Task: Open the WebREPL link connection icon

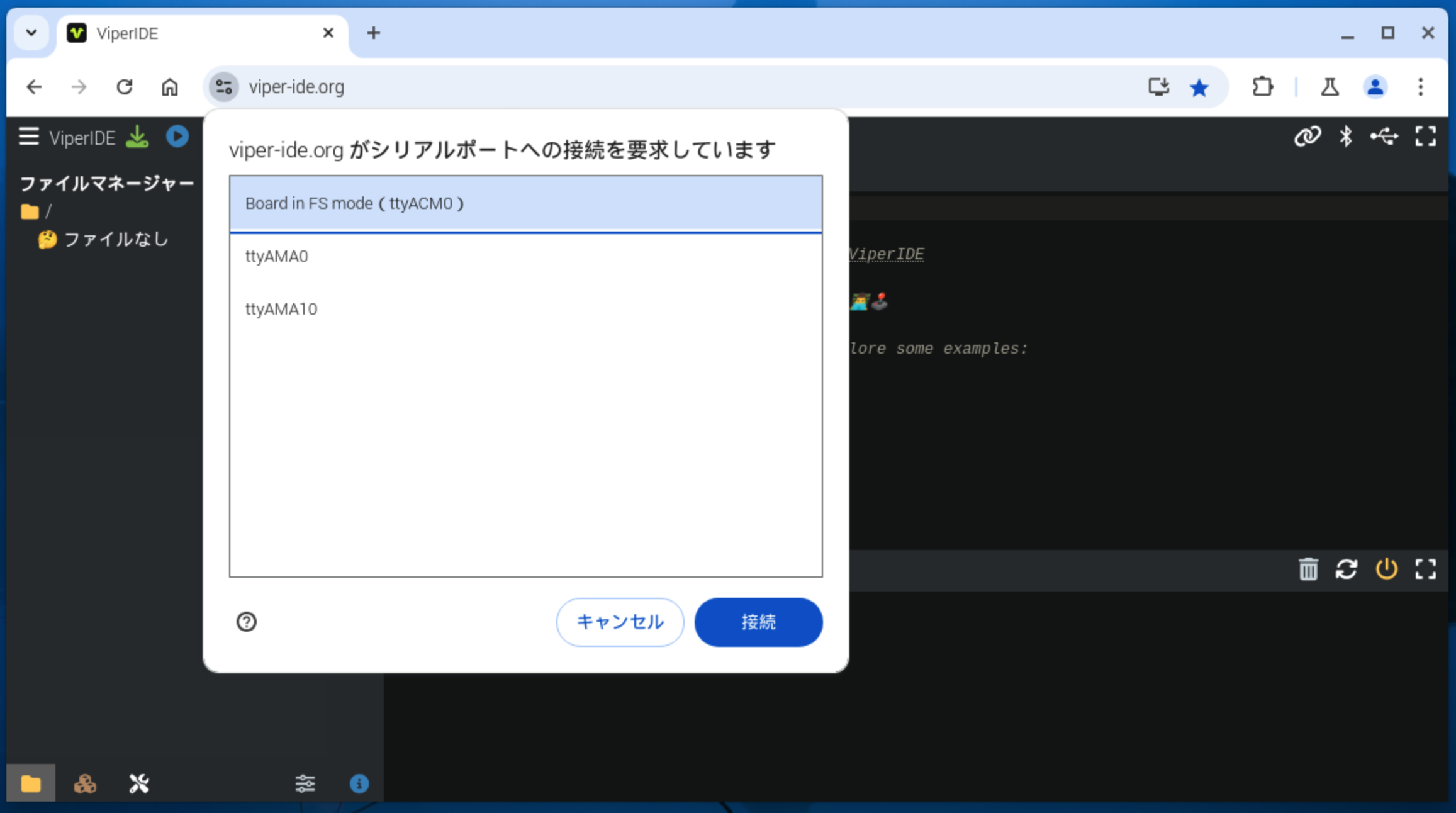Action: pos(1308,136)
